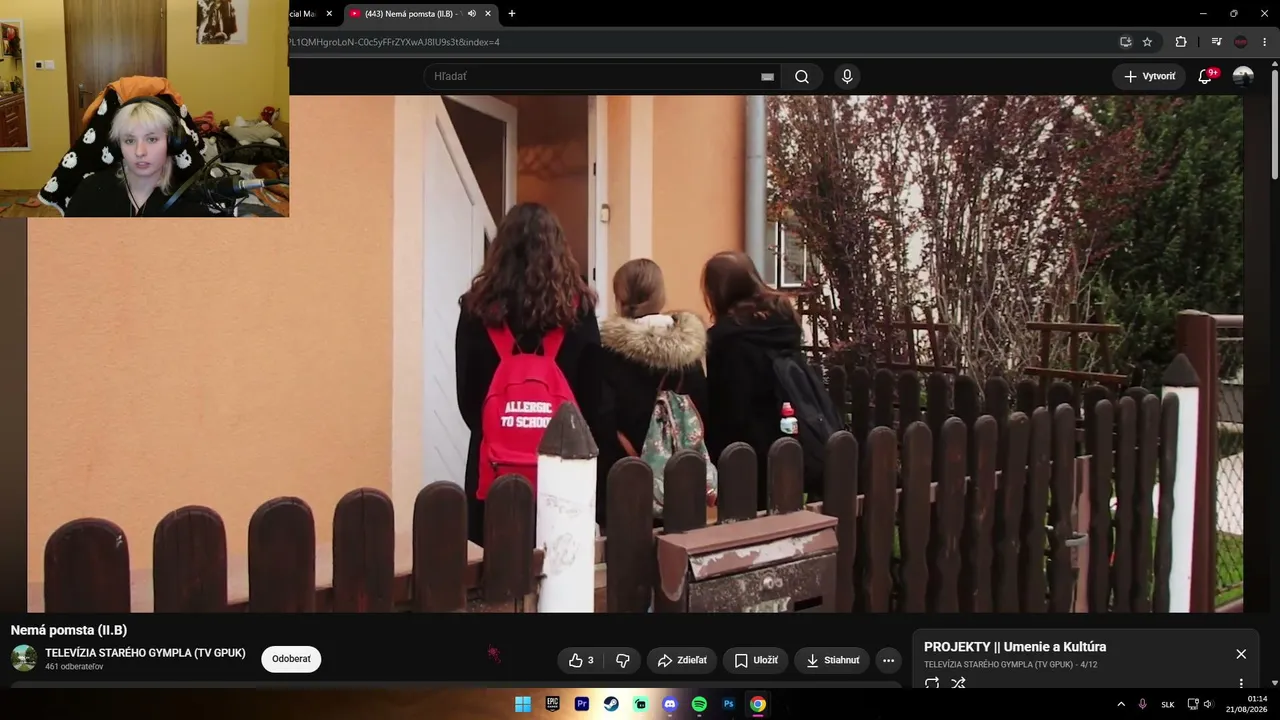This screenshot has height=720, width=1280.
Task: Close the Nemá pomsta tab
Action: pos(488,14)
